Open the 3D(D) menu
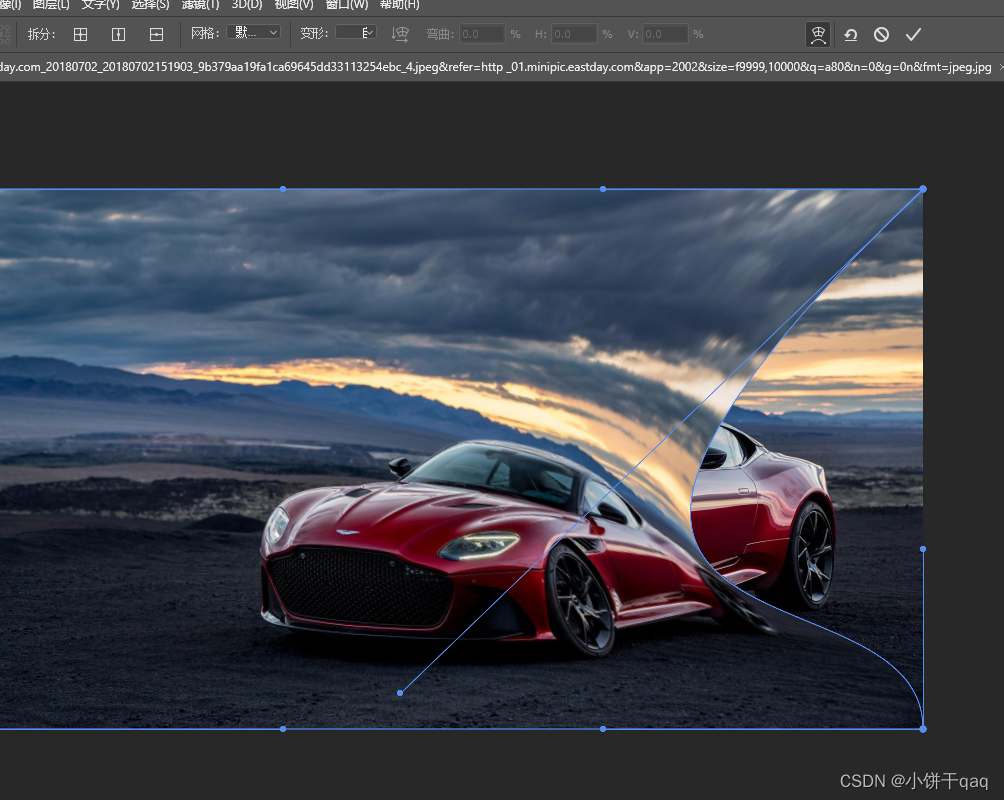 (x=247, y=4)
